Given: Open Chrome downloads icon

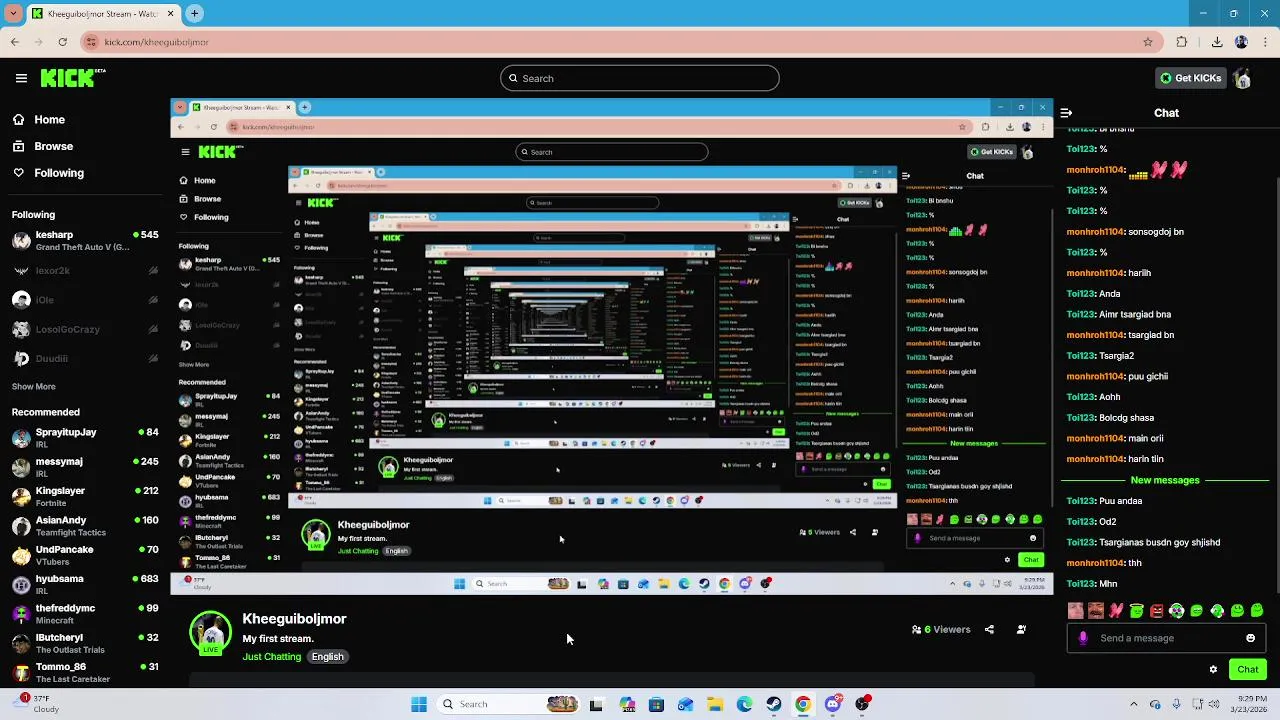Looking at the screenshot, I should tap(1217, 42).
